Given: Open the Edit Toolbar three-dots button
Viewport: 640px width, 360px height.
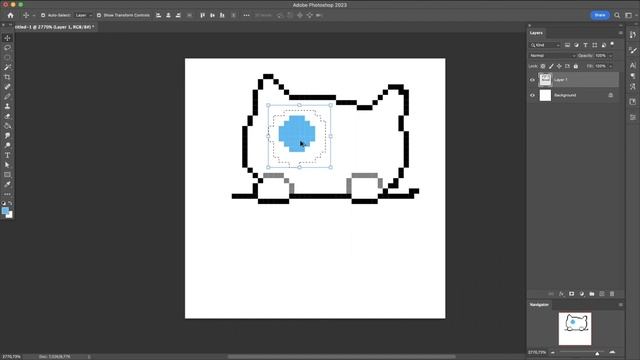Looking at the screenshot, I should (7, 194).
